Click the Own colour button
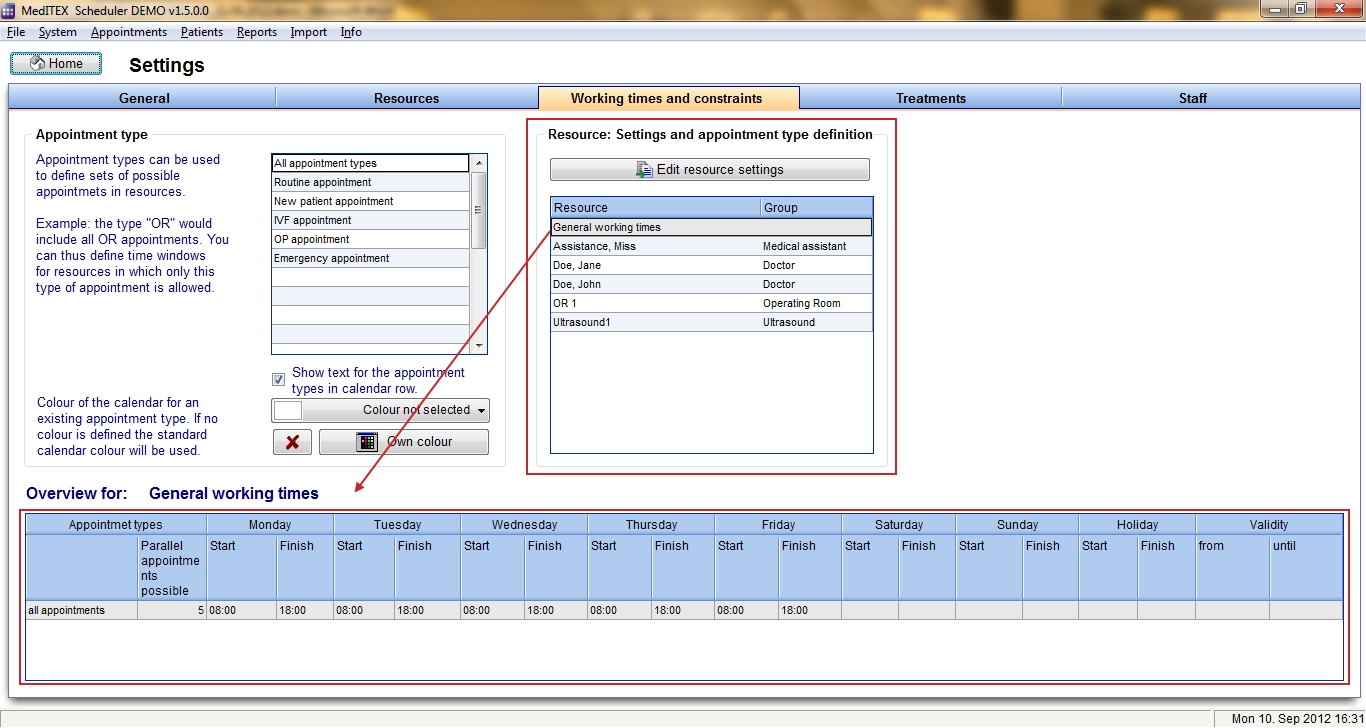The width and height of the screenshot is (1366, 728). [404, 442]
